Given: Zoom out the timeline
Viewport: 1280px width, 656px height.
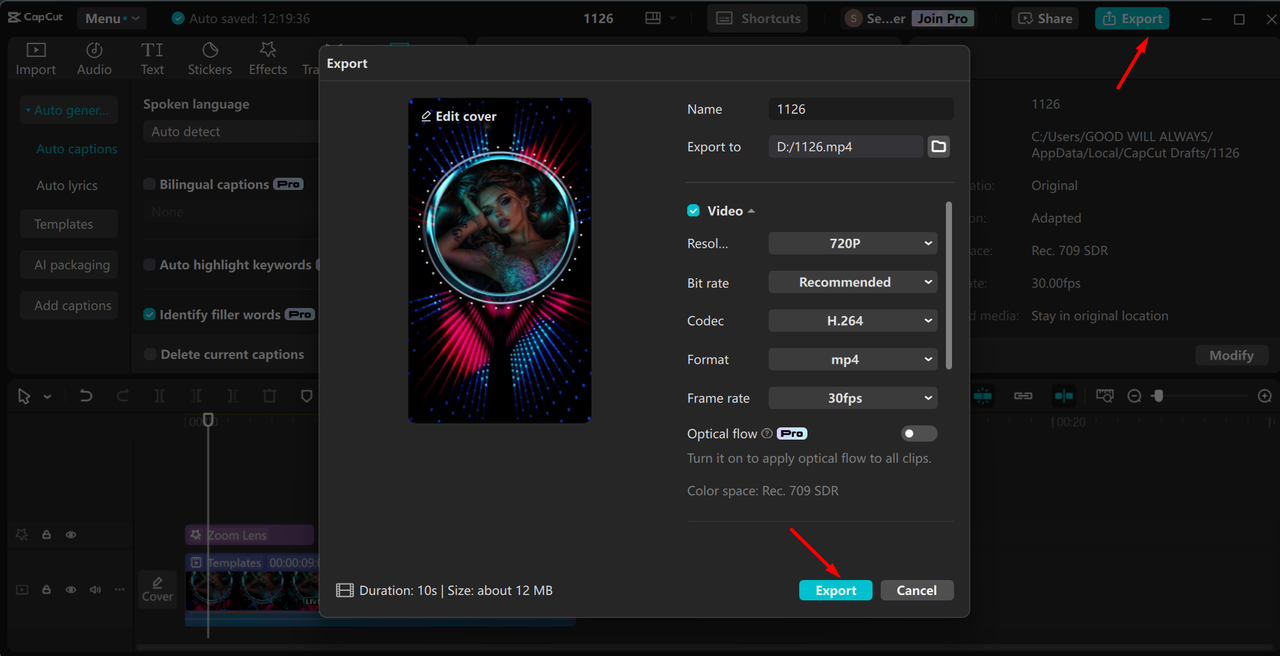Looking at the screenshot, I should pos(1134,396).
